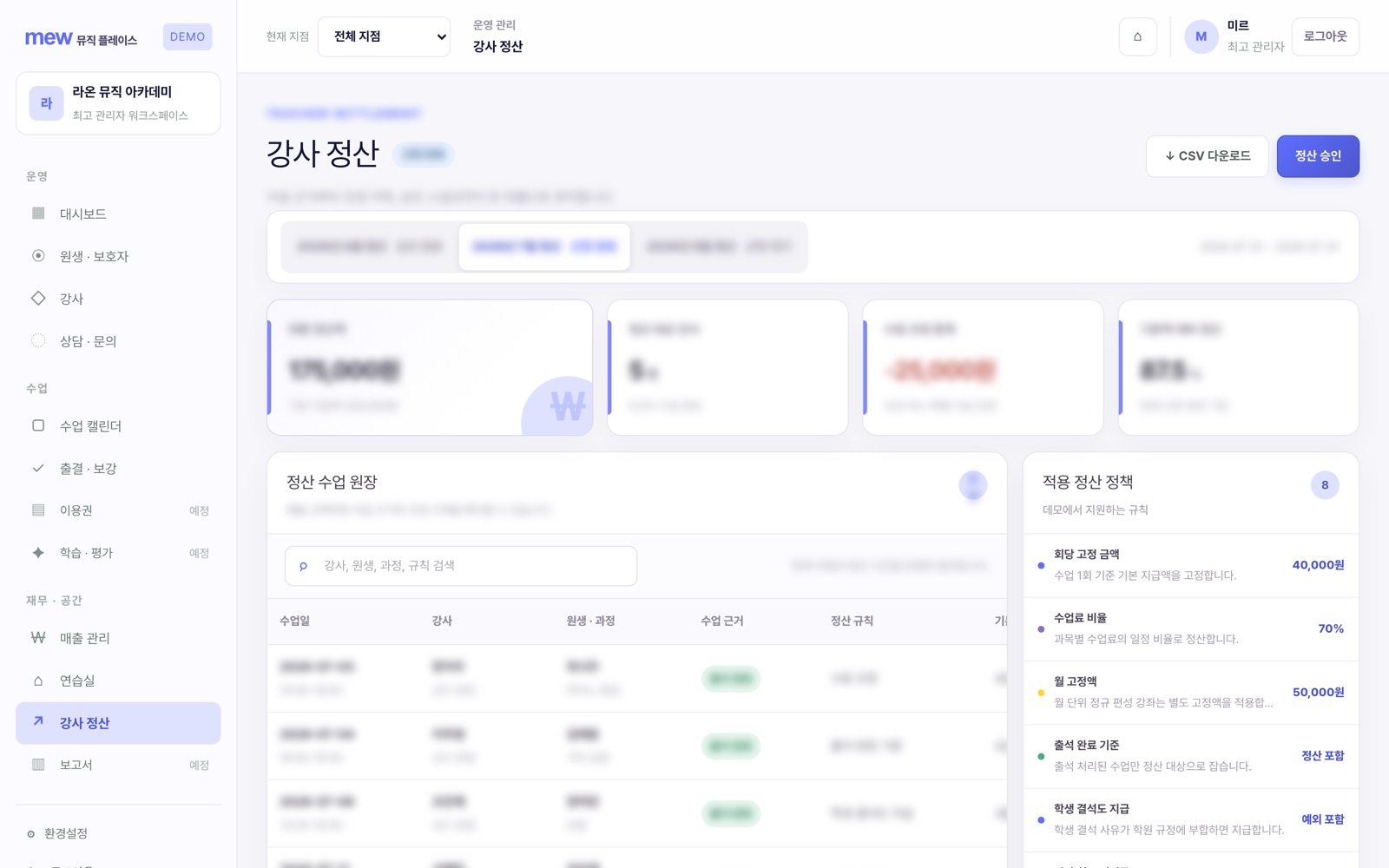Click the 연습실 house icon in sidebar
Image resolution: width=1389 pixels, height=868 pixels.
[x=38, y=681]
